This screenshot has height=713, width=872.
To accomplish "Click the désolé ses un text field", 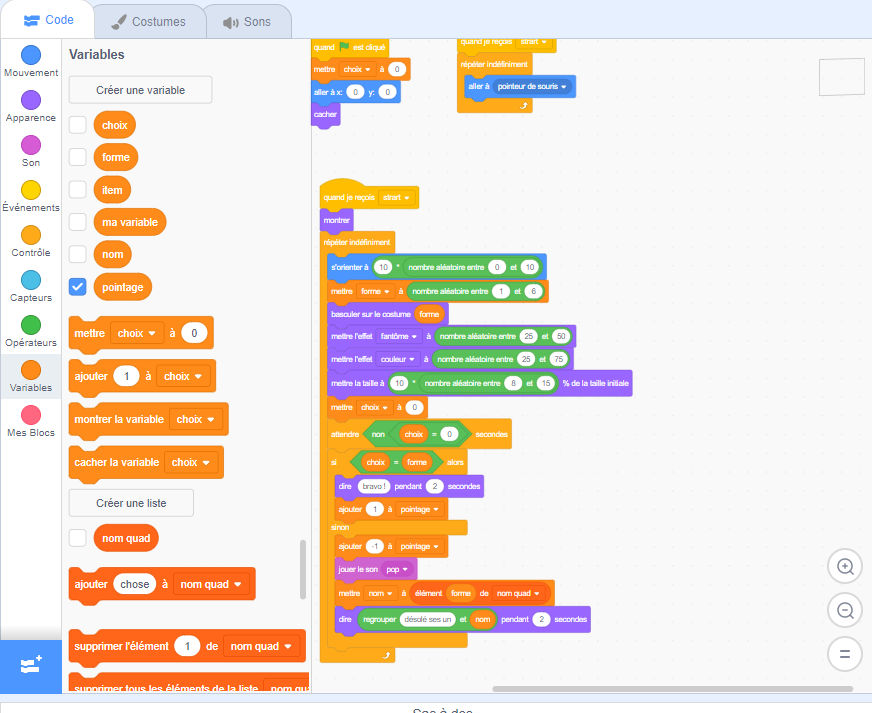I will [427, 619].
